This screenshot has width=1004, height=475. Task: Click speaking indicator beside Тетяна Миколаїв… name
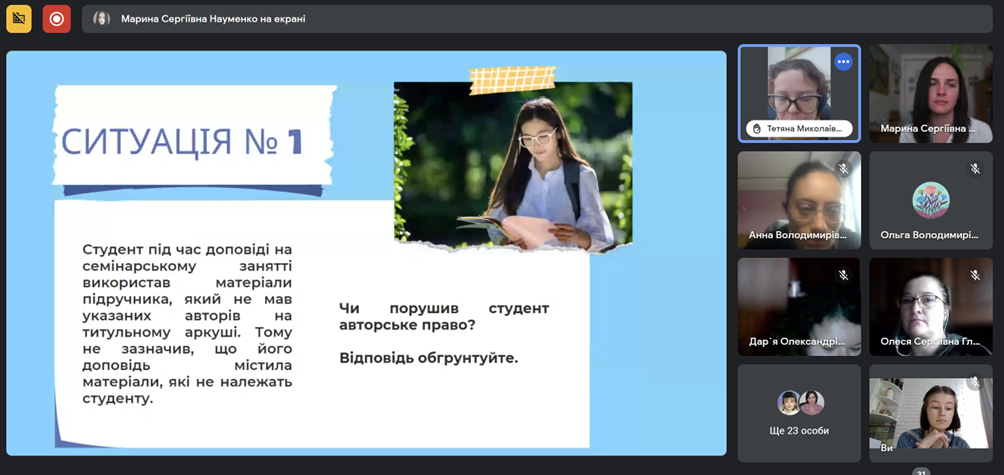pos(756,129)
